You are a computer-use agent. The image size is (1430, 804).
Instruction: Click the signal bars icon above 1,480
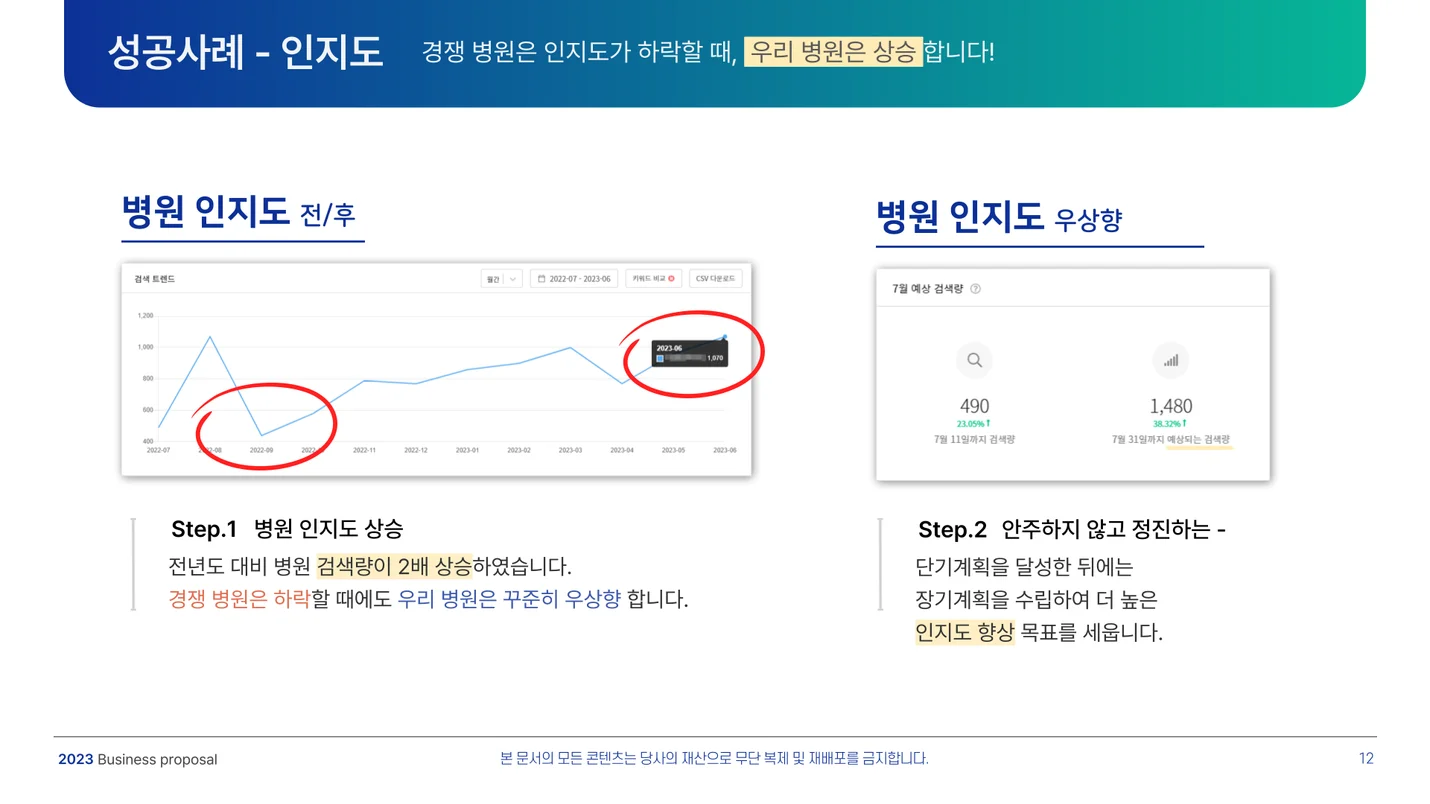pos(1170,361)
